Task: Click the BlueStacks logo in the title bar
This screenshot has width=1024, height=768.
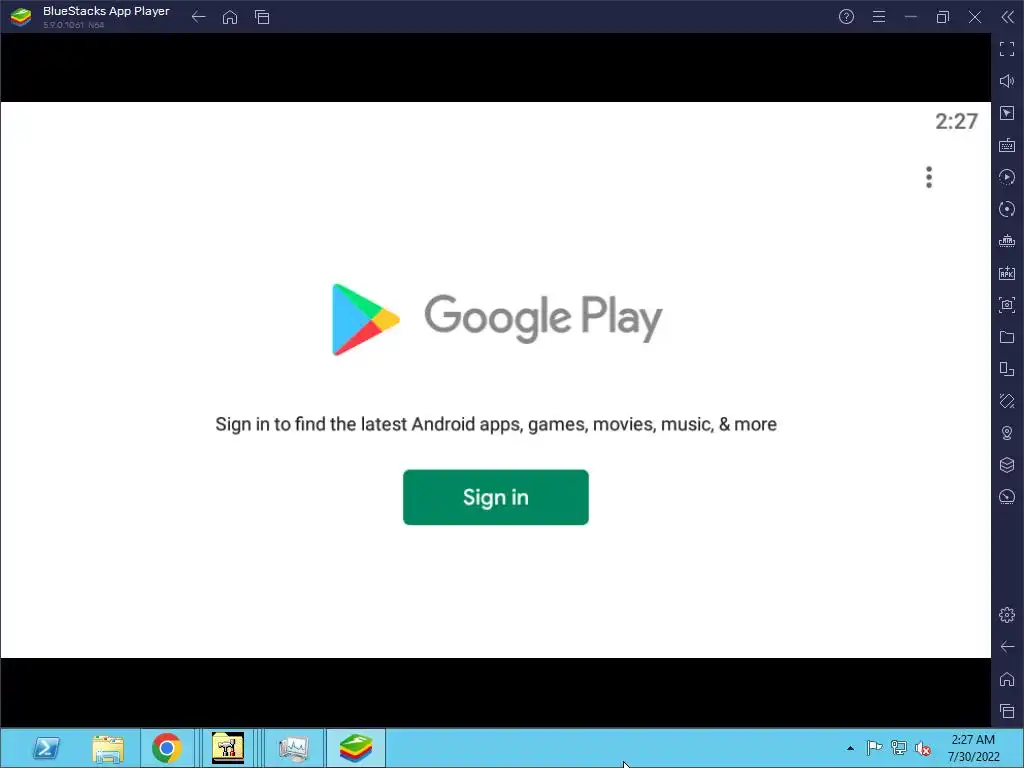Action: (x=21, y=17)
